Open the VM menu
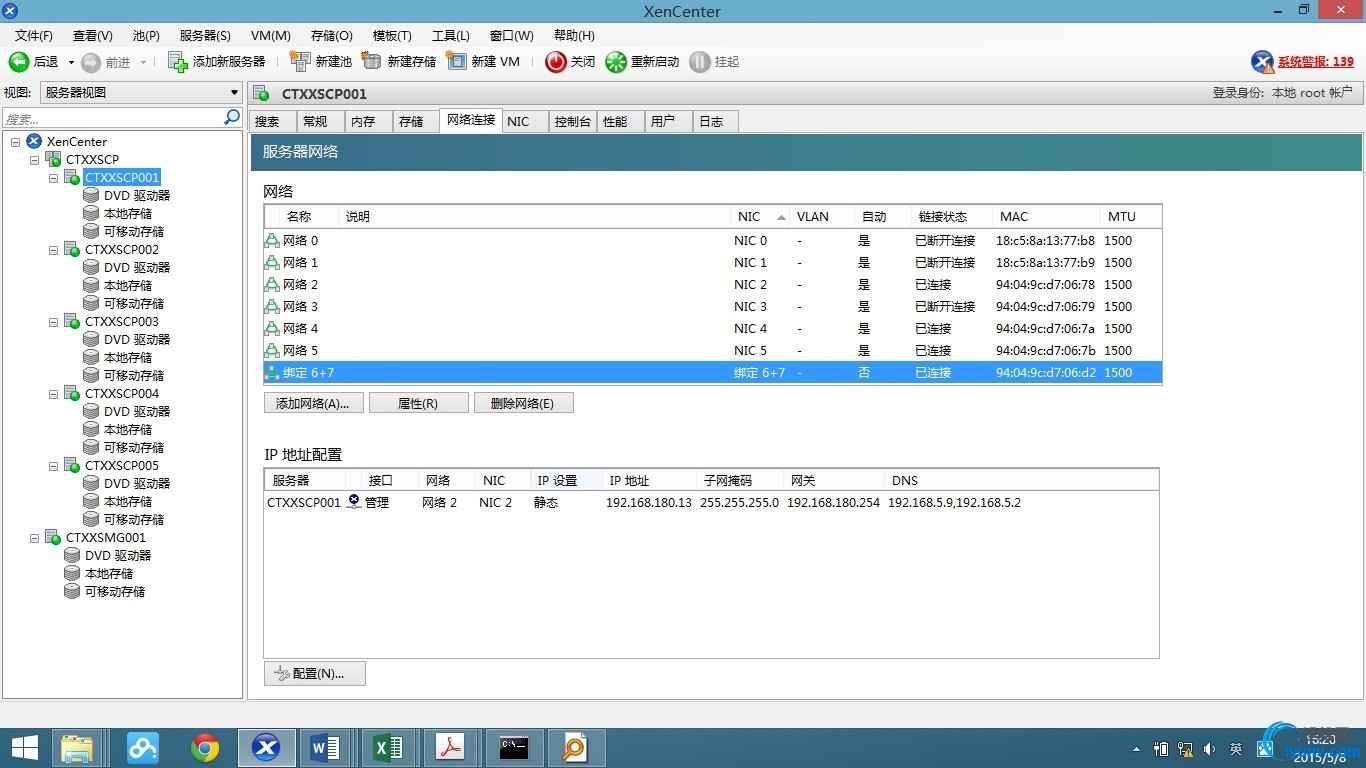This screenshot has width=1366, height=768. point(271,36)
